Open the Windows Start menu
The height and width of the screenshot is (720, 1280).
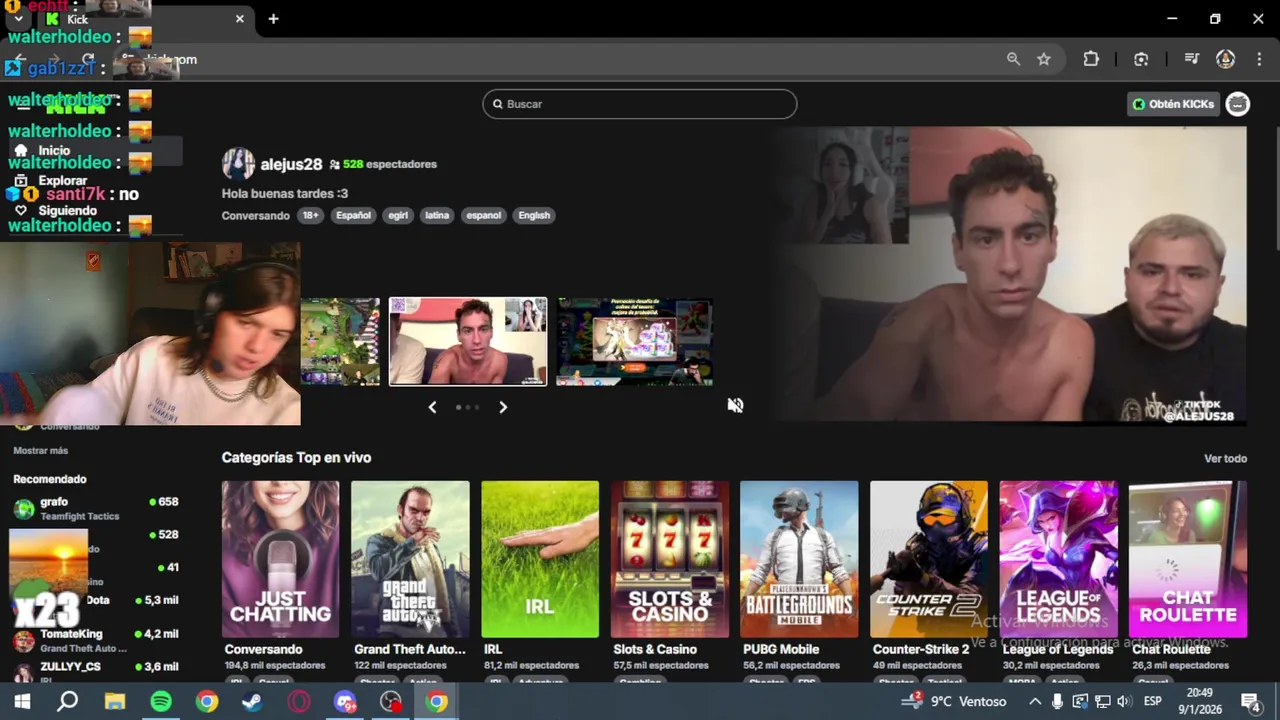click(x=21, y=702)
